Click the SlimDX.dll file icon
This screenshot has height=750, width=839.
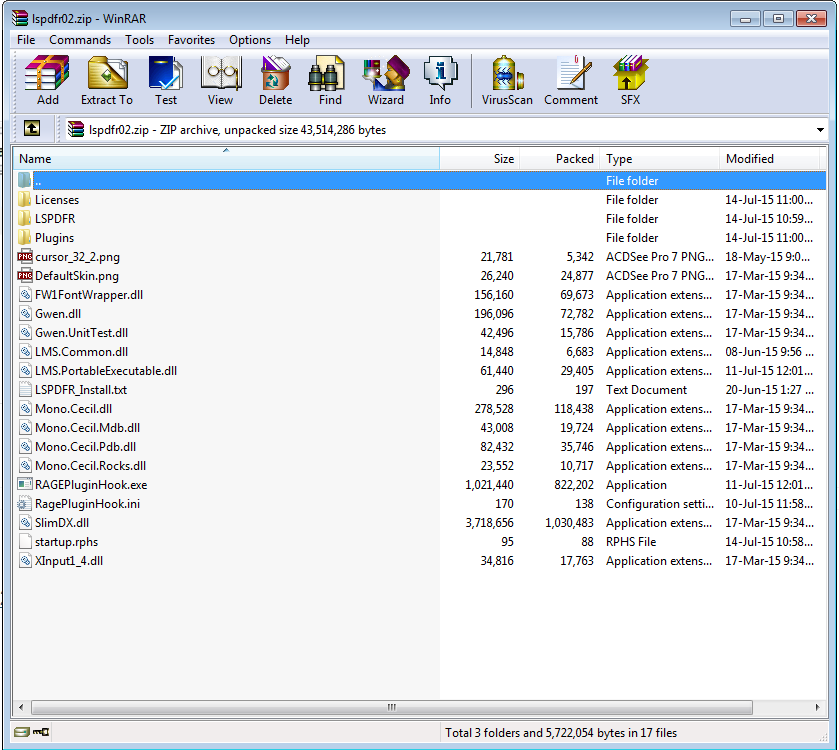tap(25, 523)
